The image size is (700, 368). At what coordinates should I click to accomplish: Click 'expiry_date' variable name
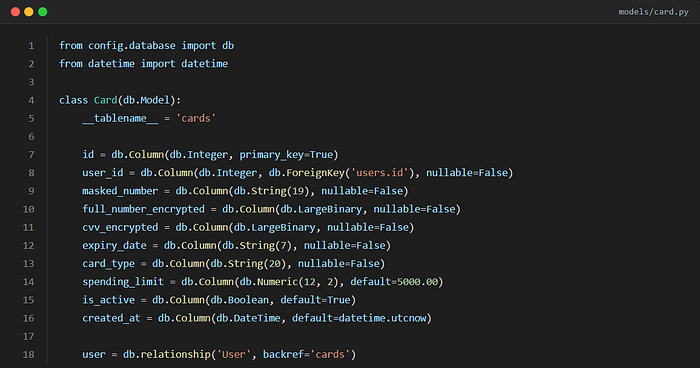point(114,246)
